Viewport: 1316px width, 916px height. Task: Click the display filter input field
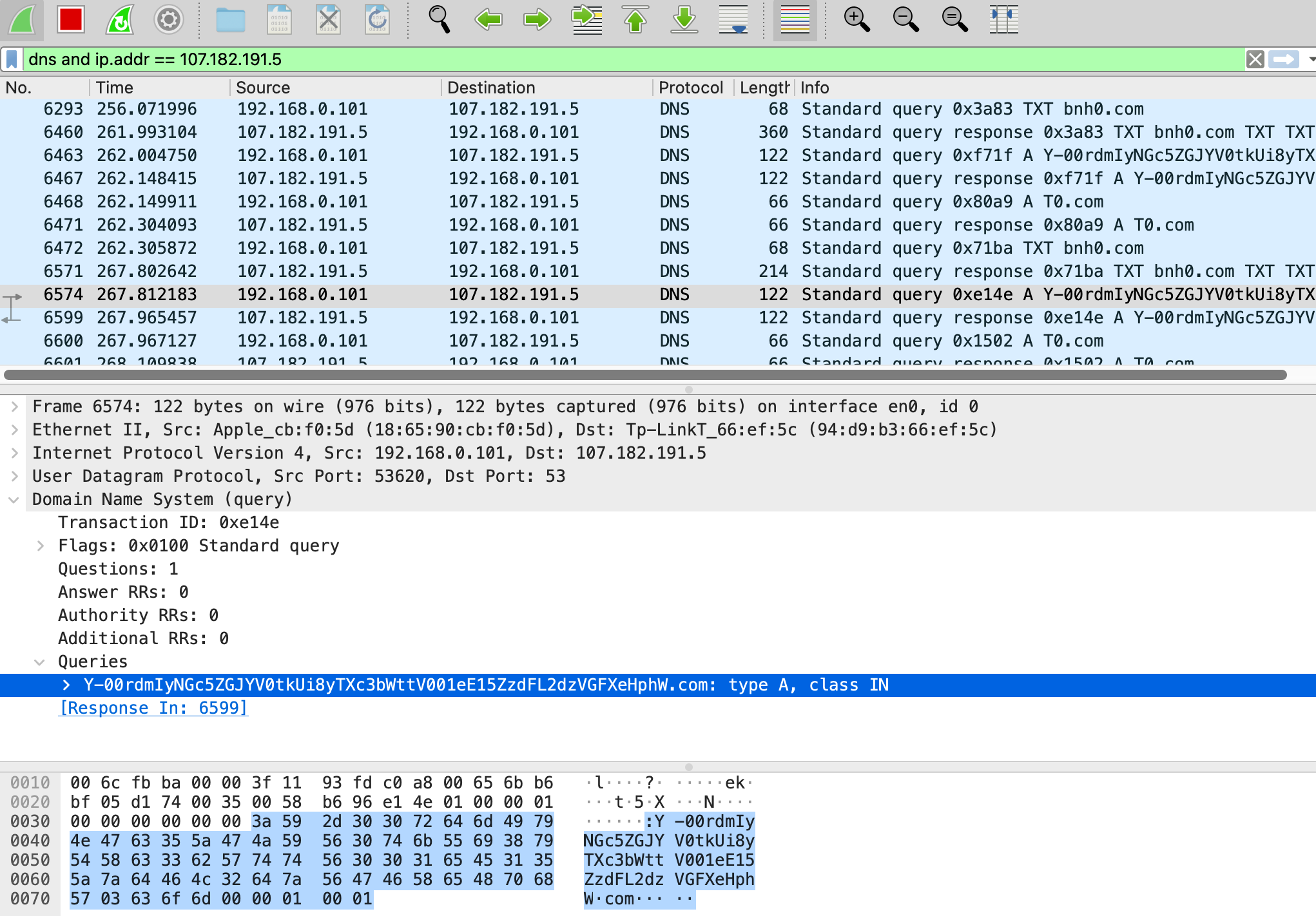click(x=634, y=59)
